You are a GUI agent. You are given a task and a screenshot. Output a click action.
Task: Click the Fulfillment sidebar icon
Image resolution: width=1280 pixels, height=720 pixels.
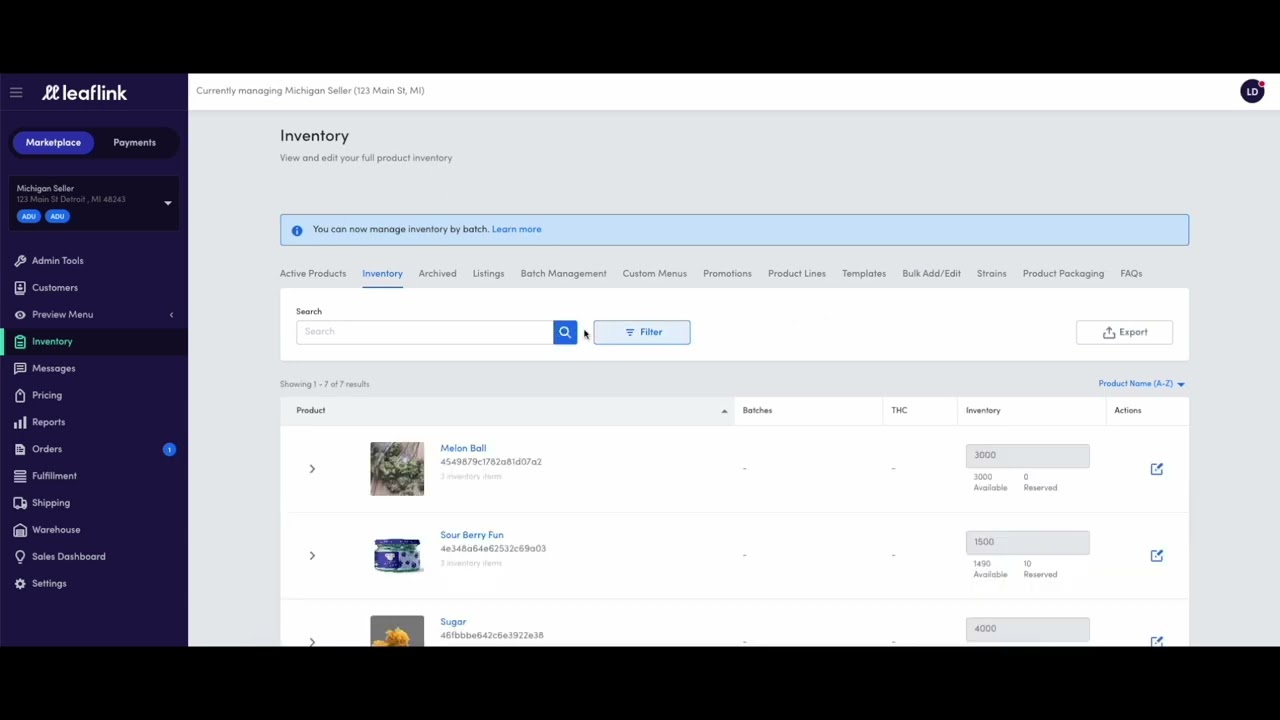click(20, 477)
